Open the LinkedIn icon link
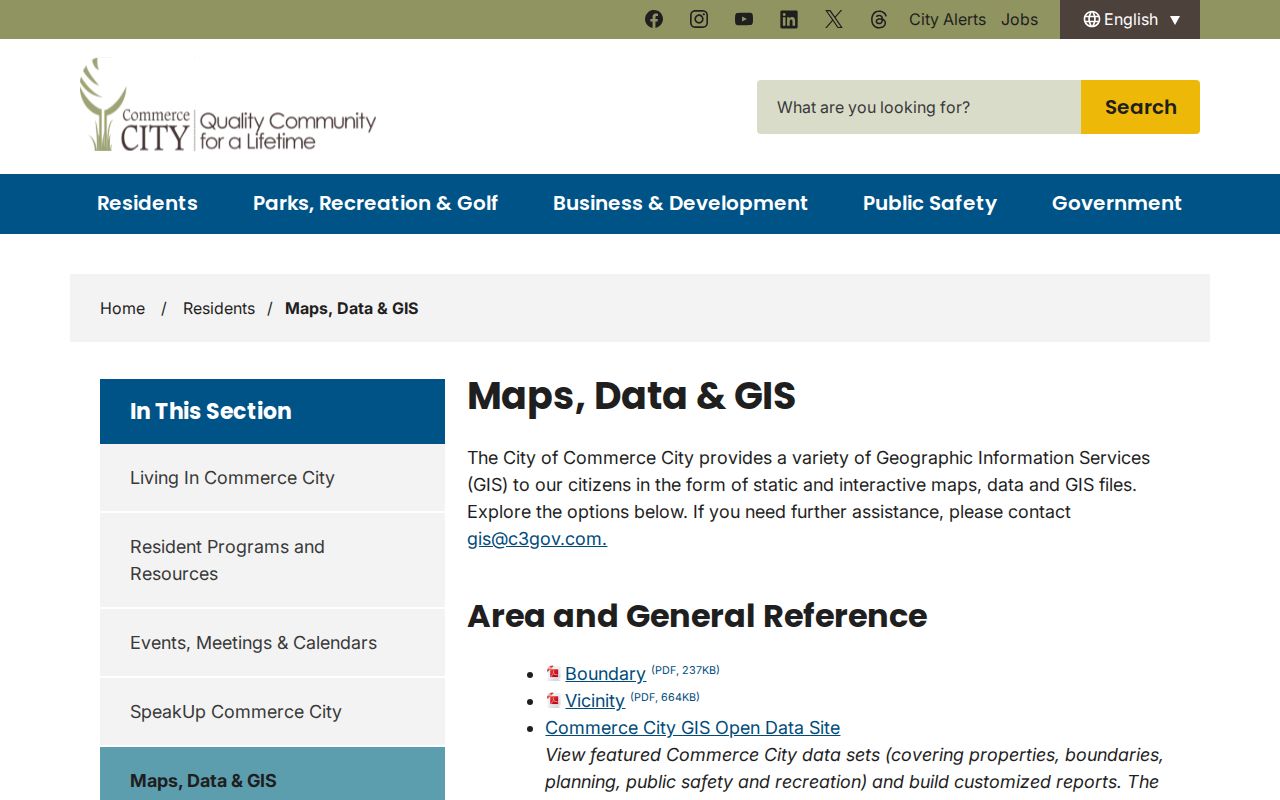The width and height of the screenshot is (1280, 800). [789, 19]
